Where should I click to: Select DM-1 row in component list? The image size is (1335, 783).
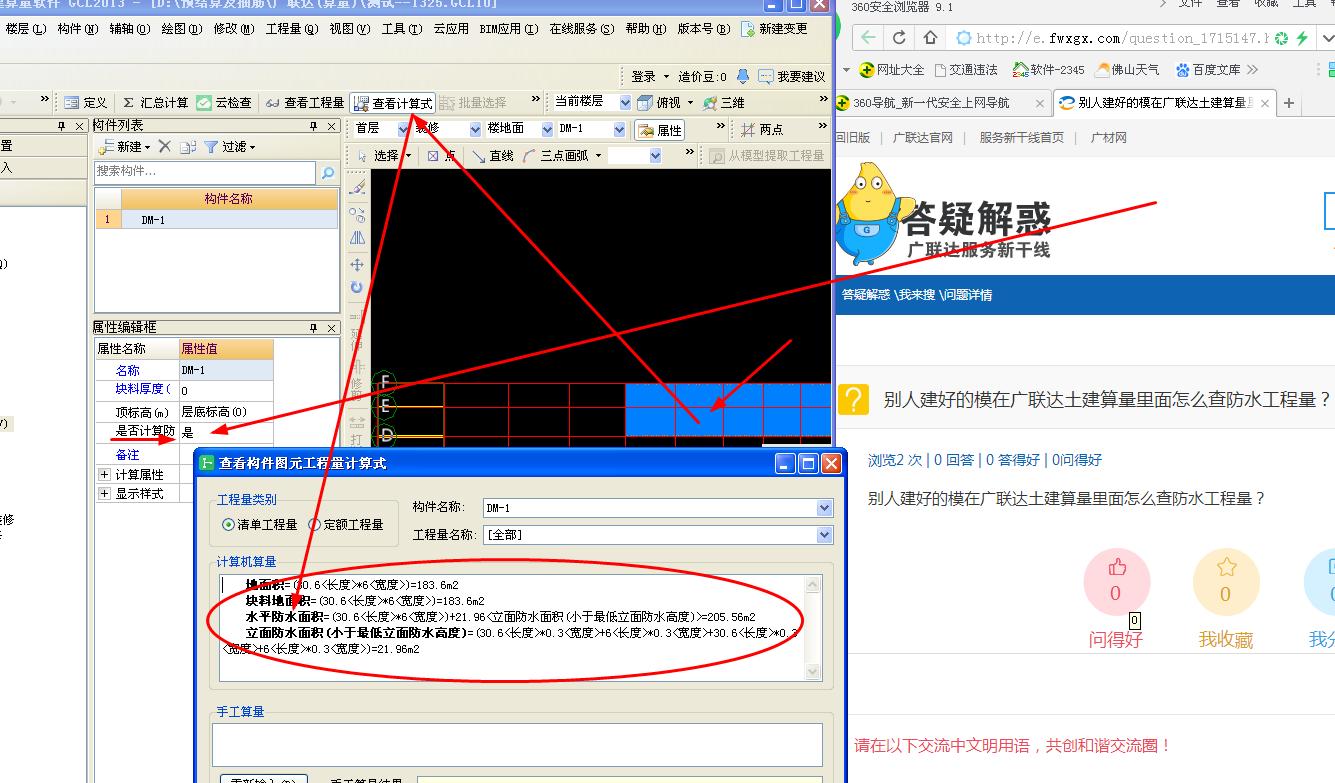(217, 220)
